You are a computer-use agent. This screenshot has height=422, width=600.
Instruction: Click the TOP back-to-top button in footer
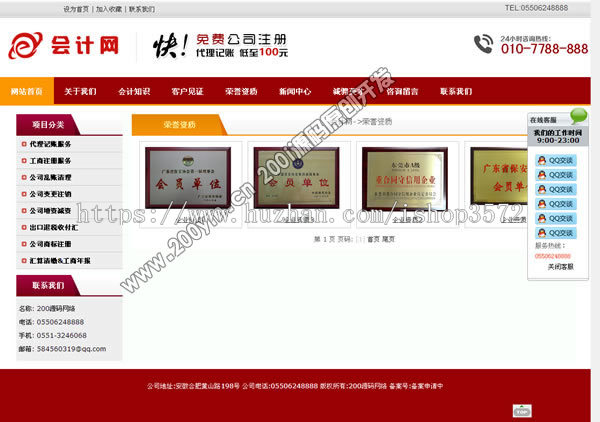pyautogui.click(x=522, y=411)
